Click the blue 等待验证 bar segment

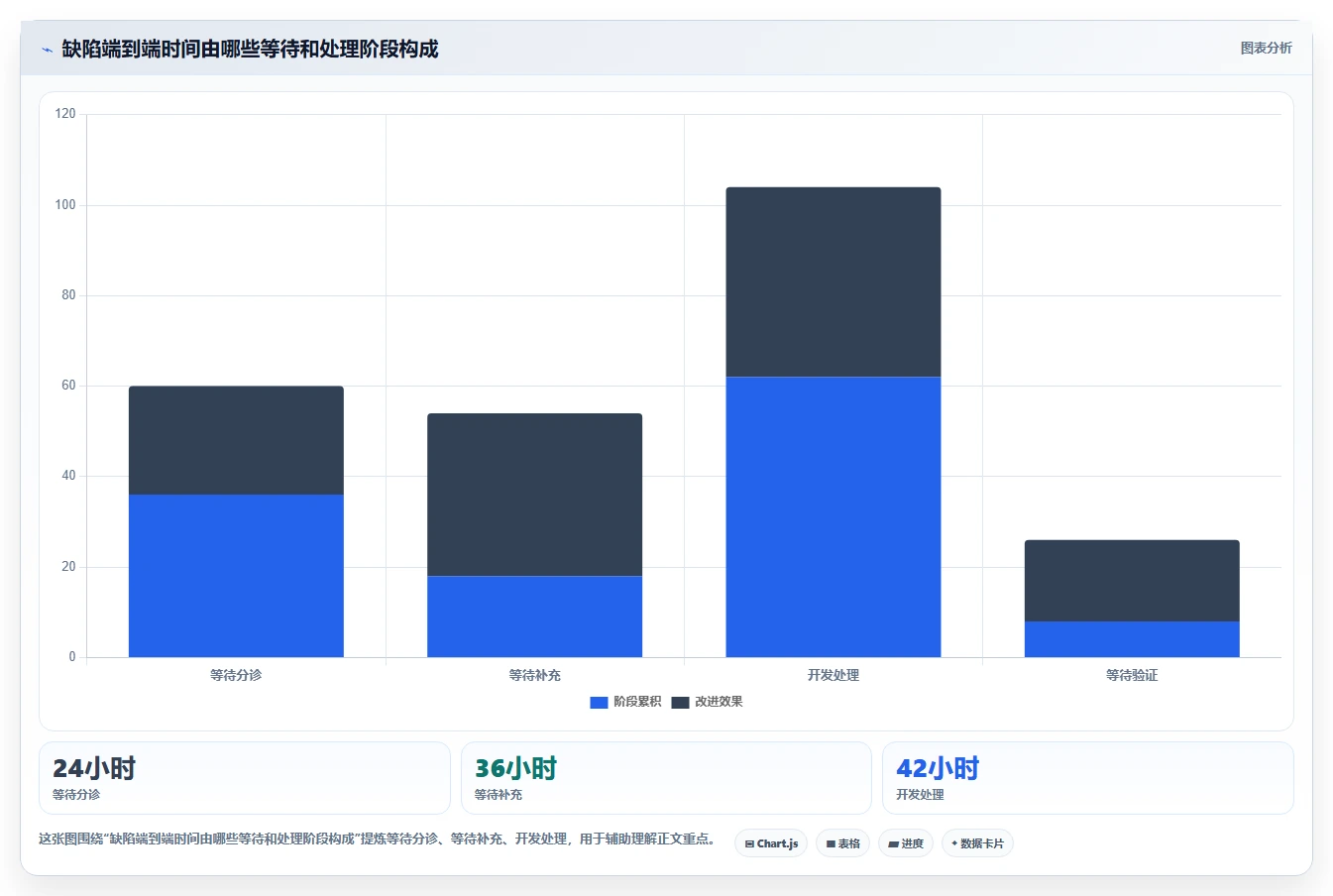click(1132, 639)
